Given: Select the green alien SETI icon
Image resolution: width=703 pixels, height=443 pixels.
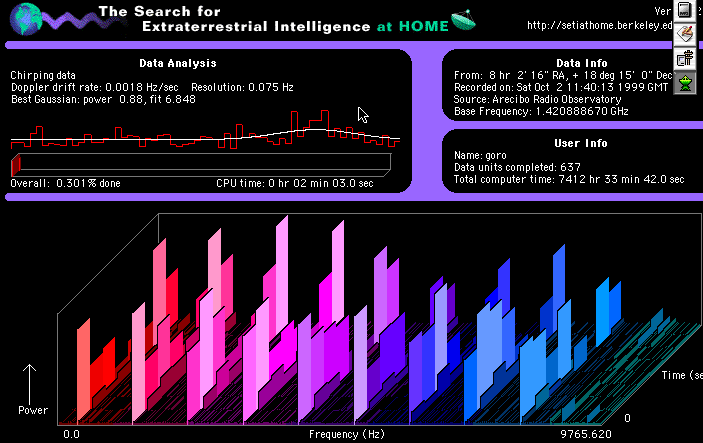Looking at the screenshot, I should coord(686,83).
